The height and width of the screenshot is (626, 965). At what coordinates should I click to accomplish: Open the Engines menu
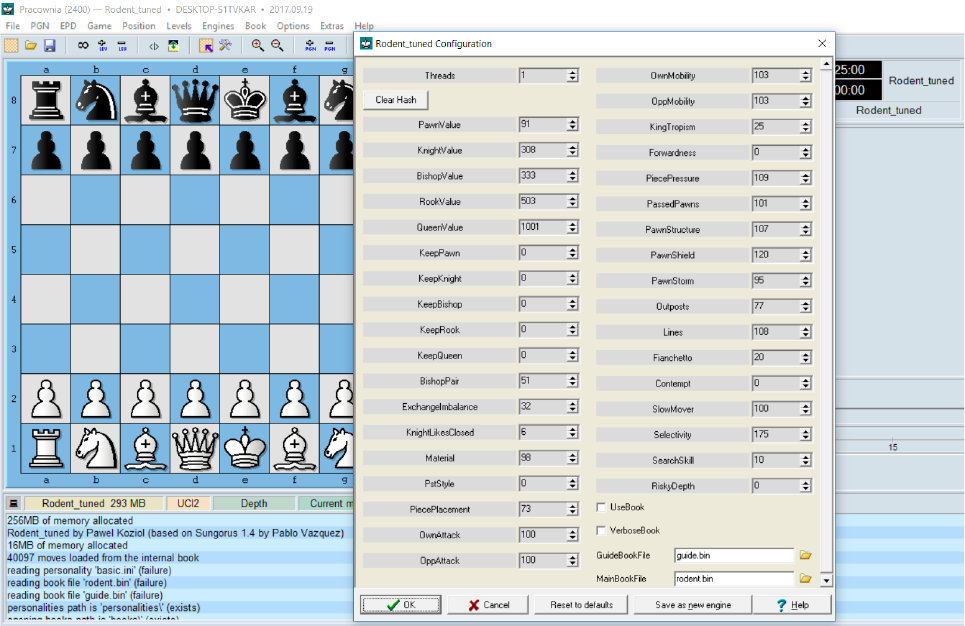pos(218,26)
